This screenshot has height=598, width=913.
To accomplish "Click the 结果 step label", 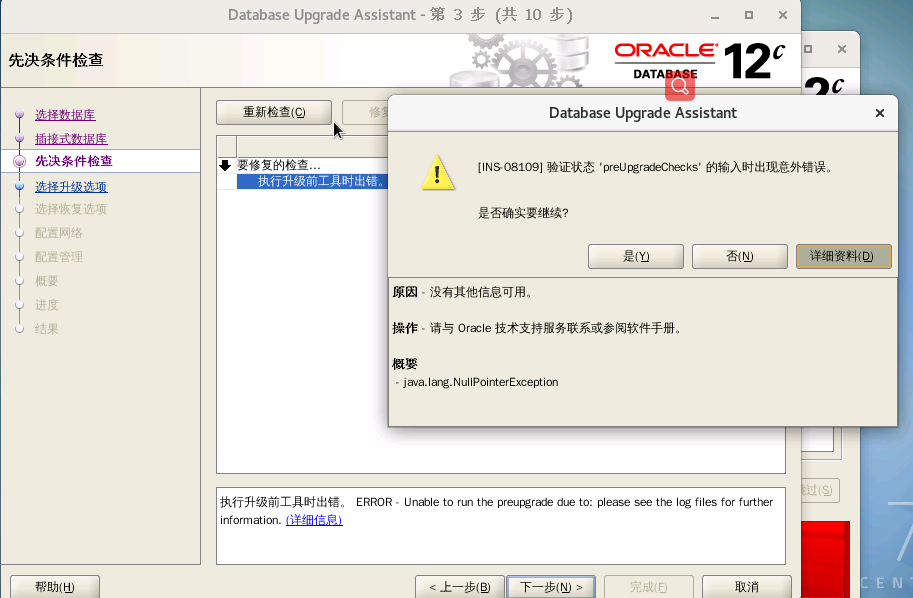I will click(47, 328).
